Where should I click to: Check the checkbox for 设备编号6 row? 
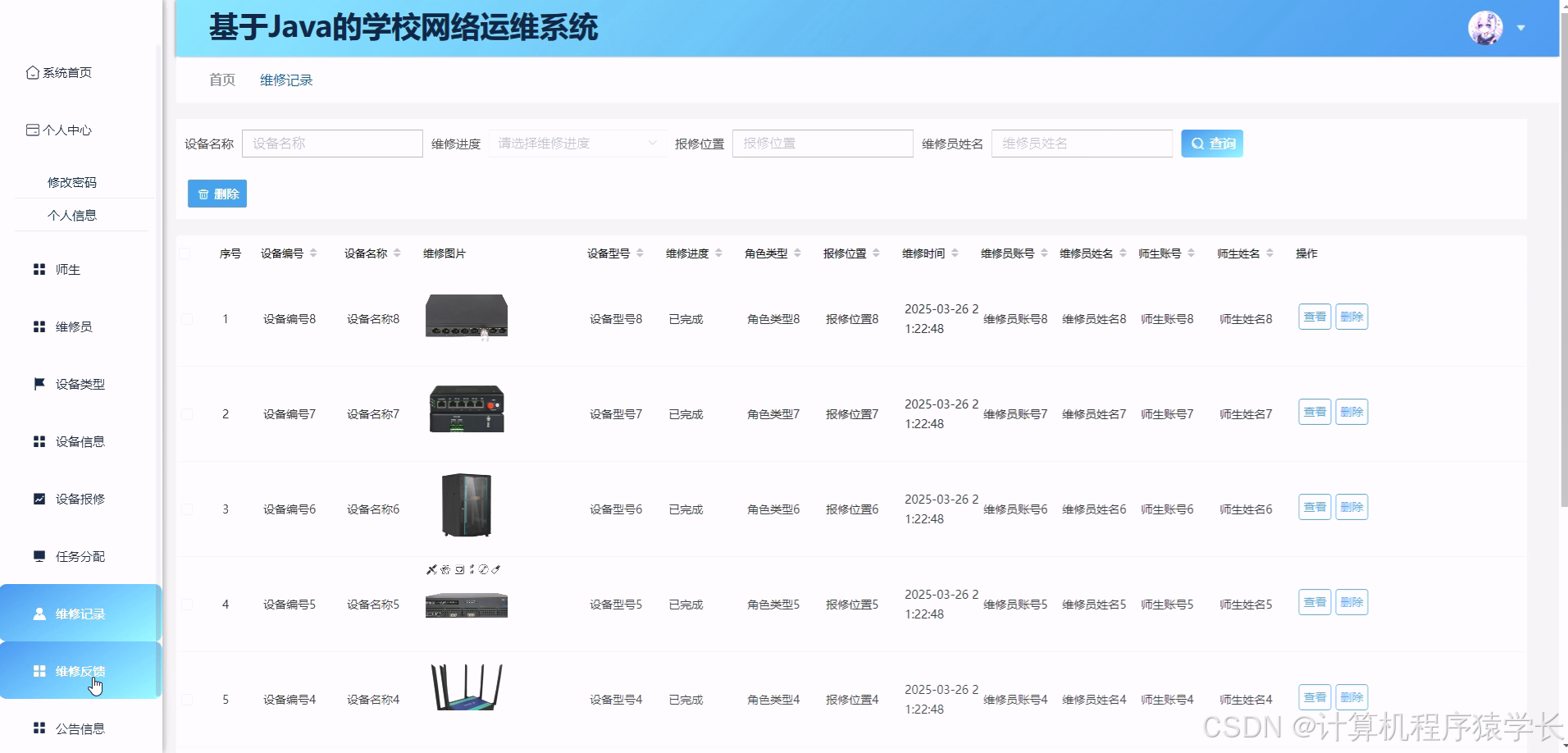[x=186, y=509]
